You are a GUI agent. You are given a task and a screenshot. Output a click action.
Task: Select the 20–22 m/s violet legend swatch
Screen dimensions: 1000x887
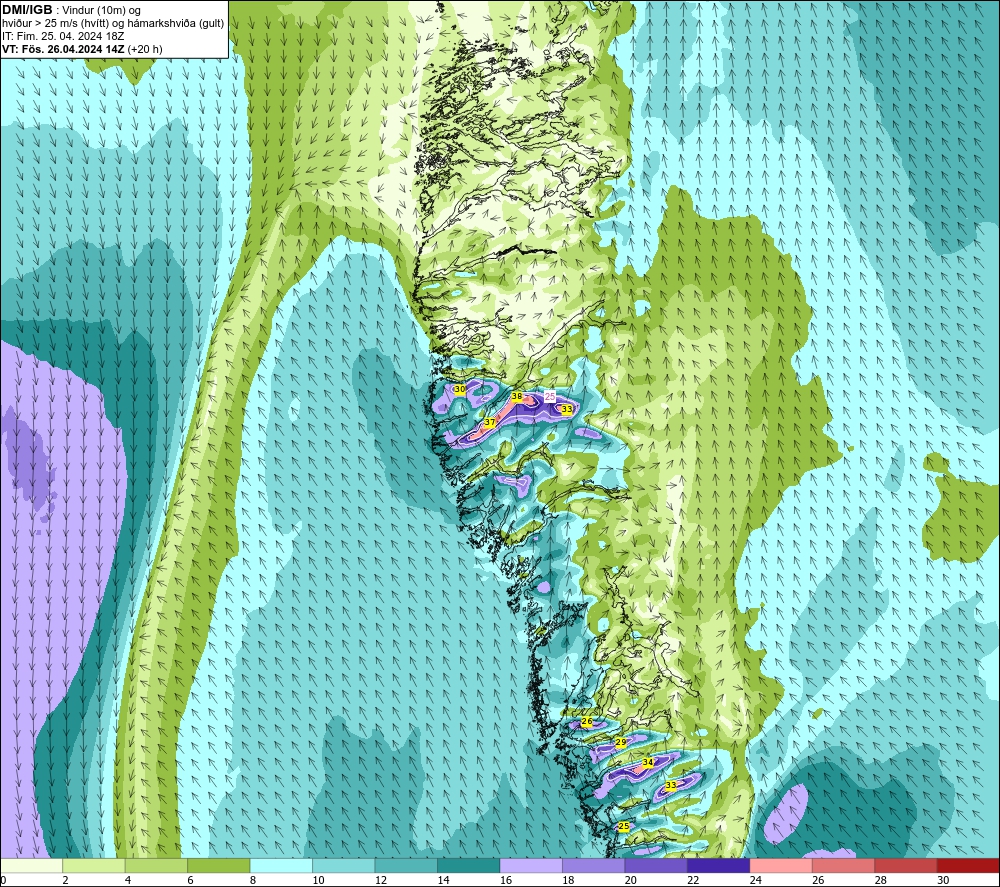pos(656,865)
